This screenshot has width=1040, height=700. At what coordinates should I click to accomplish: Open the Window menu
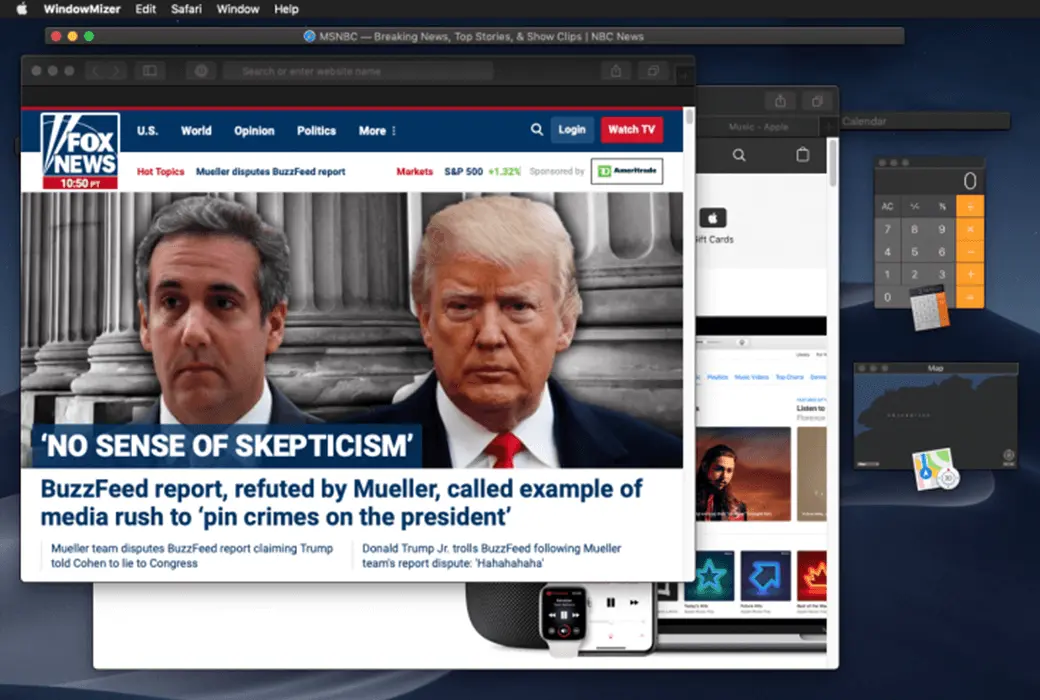[237, 9]
